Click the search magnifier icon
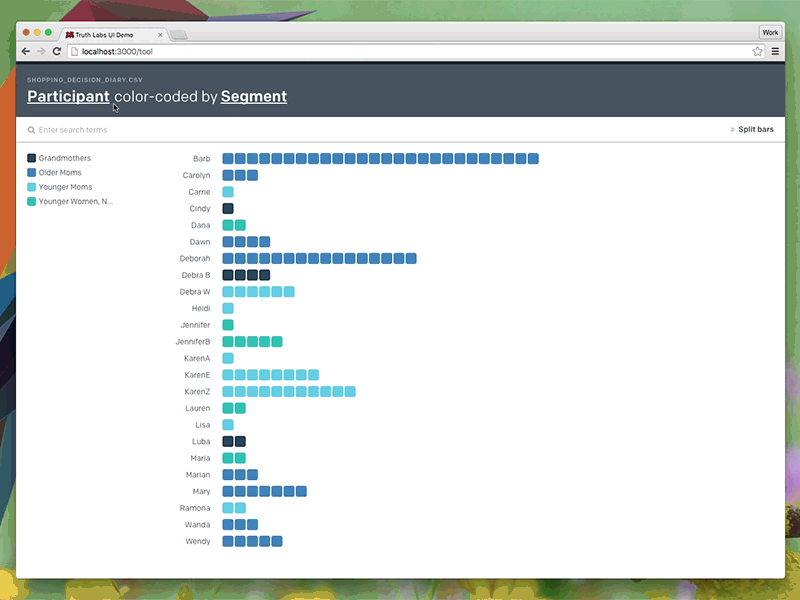 [x=31, y=130]
